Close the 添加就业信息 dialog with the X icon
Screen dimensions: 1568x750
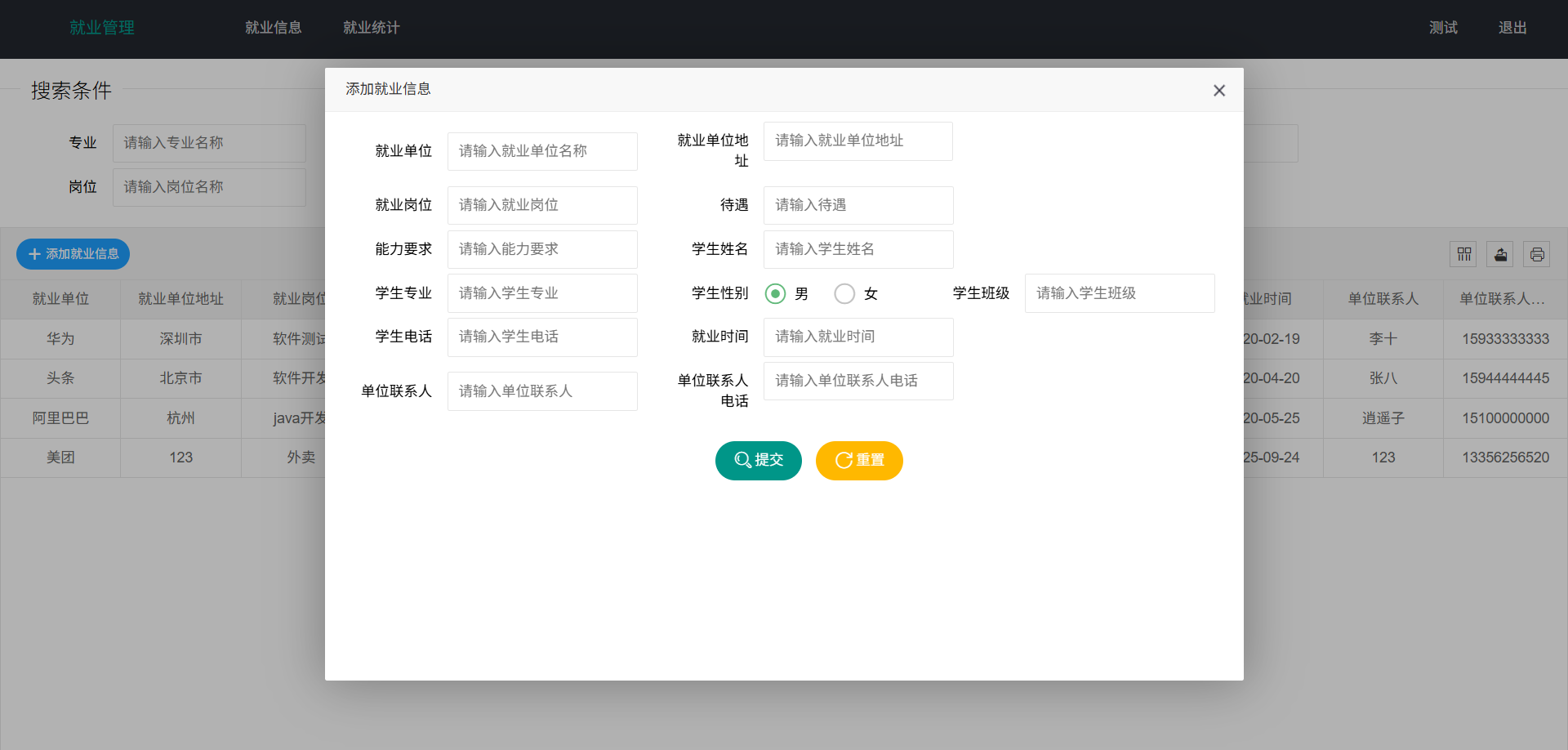click(1219, 91)
